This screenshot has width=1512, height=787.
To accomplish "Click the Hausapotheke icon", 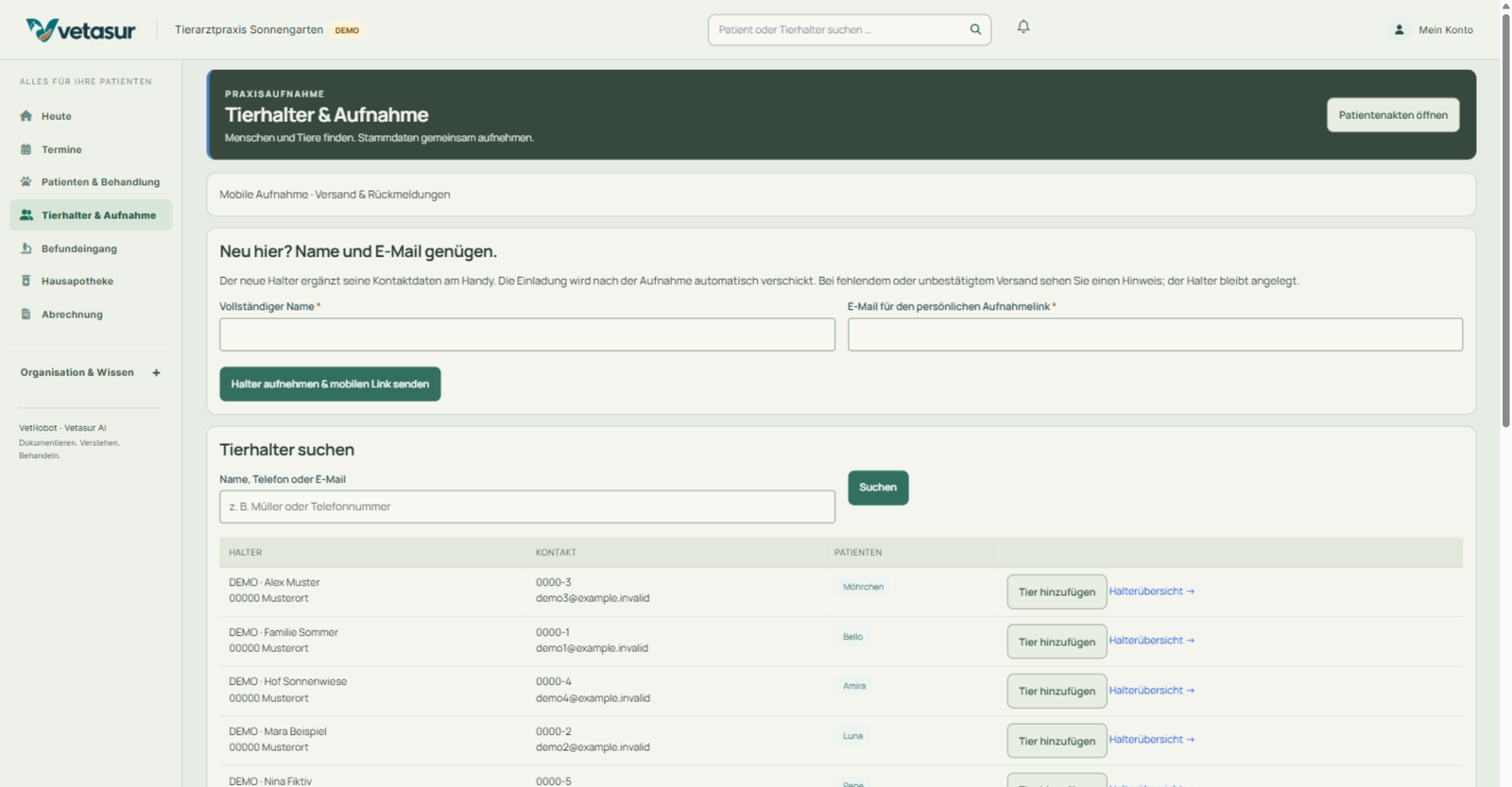I will pos(26,281).
